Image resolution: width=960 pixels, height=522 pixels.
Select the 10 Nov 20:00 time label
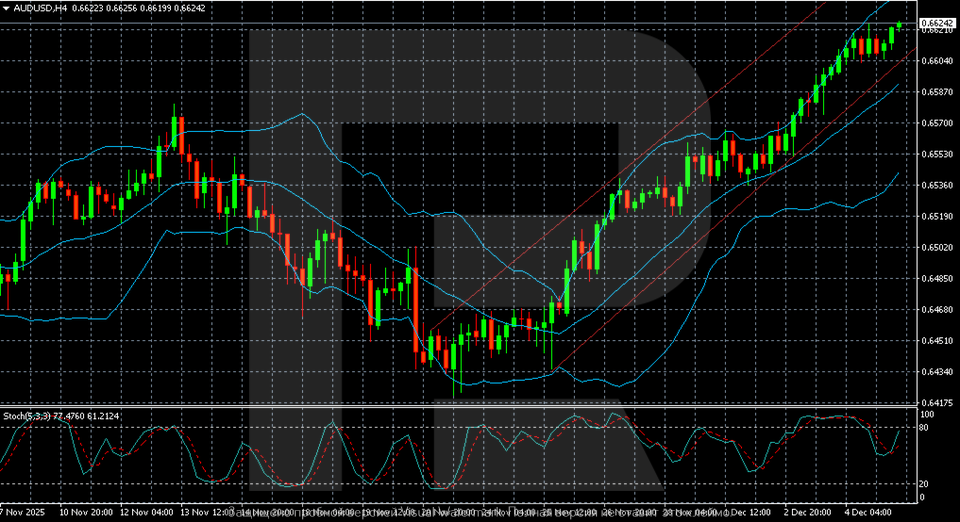coord(89,512)
